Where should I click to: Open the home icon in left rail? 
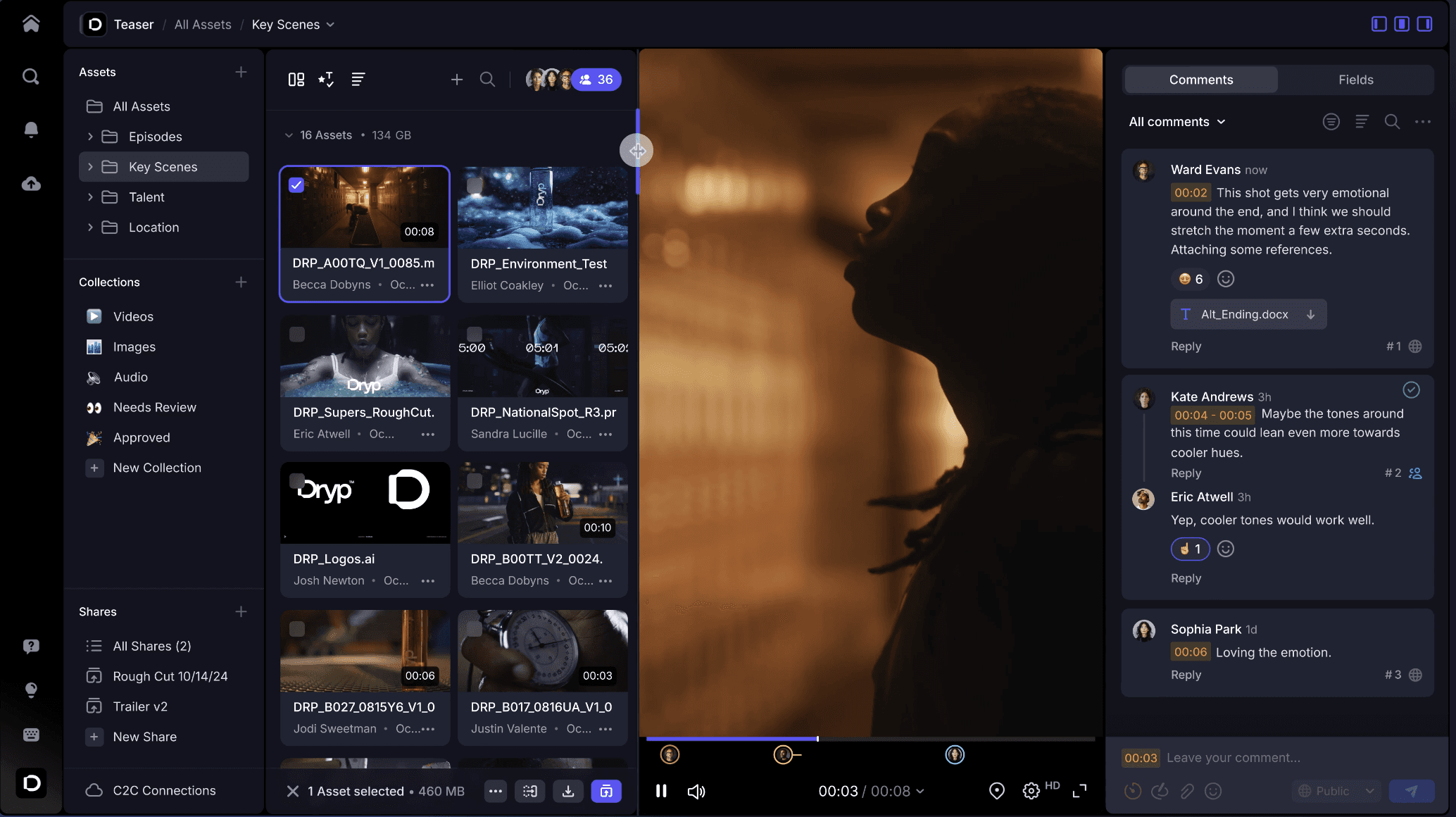pyautogui.click(x=31, y=24)
